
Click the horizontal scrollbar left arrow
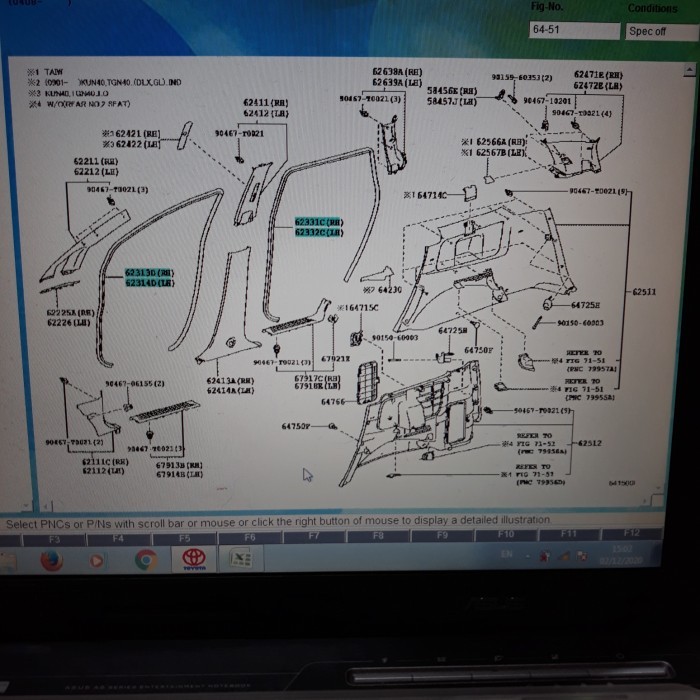(46, 506)
